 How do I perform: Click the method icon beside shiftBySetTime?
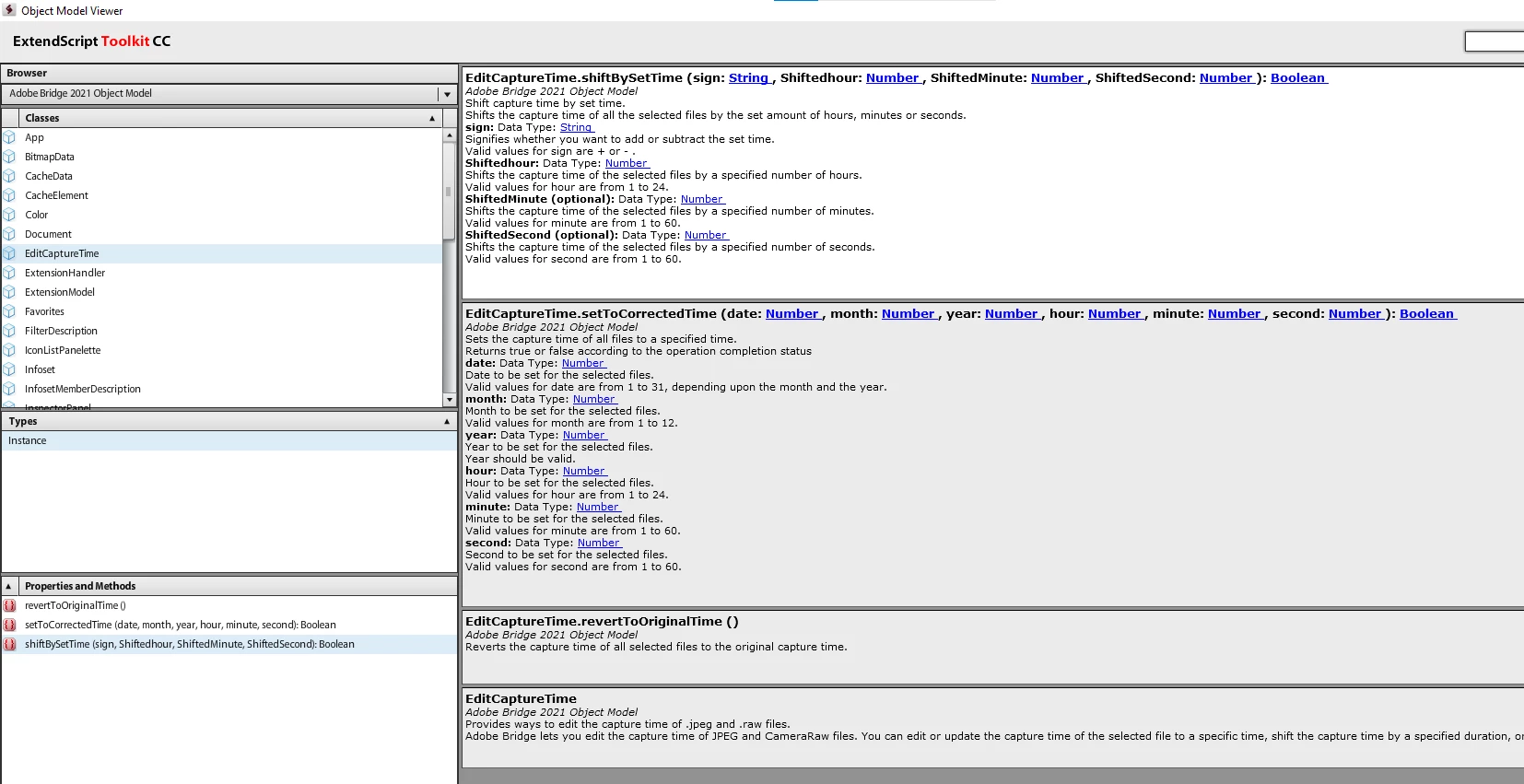click(x=9, y=644)
